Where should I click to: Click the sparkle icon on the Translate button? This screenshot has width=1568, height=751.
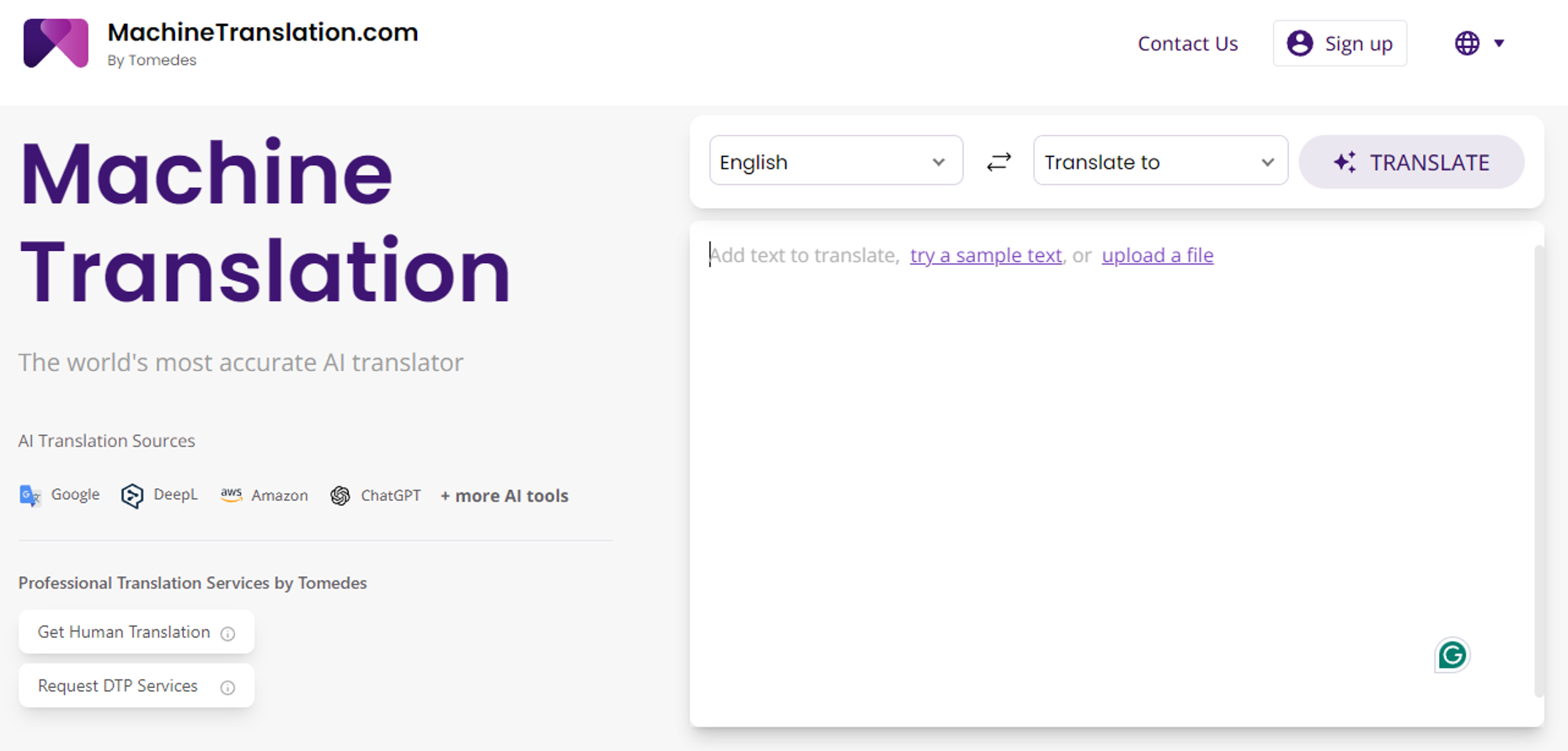1345,162
